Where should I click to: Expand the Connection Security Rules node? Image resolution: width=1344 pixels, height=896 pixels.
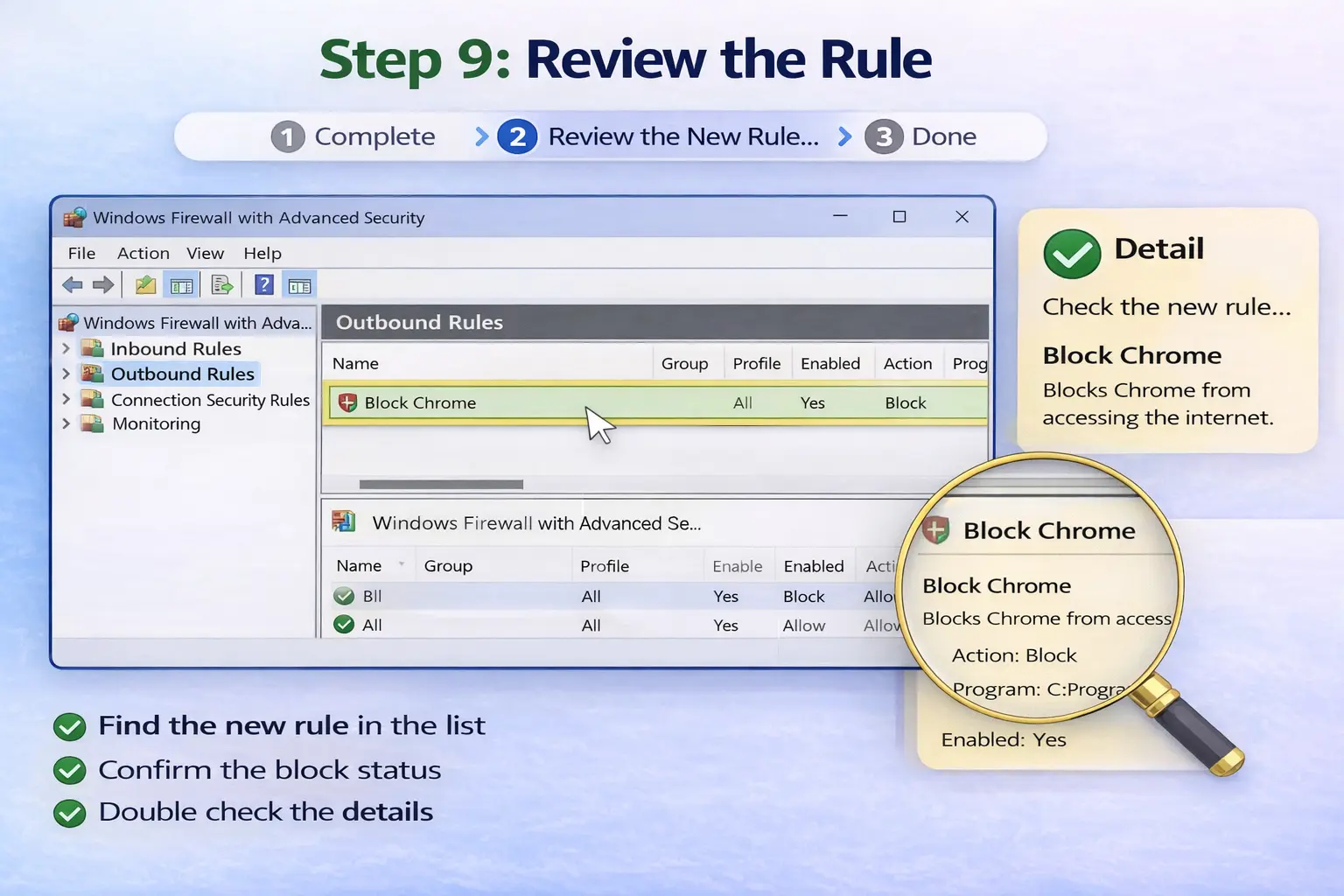point(66,399)
